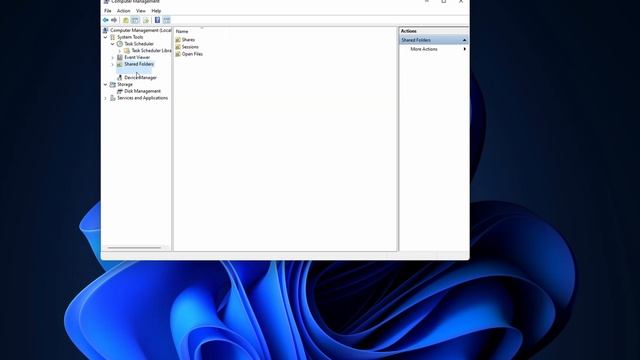
Task: Select the Event Viewer icon in the tree
Action: [120, 58]
